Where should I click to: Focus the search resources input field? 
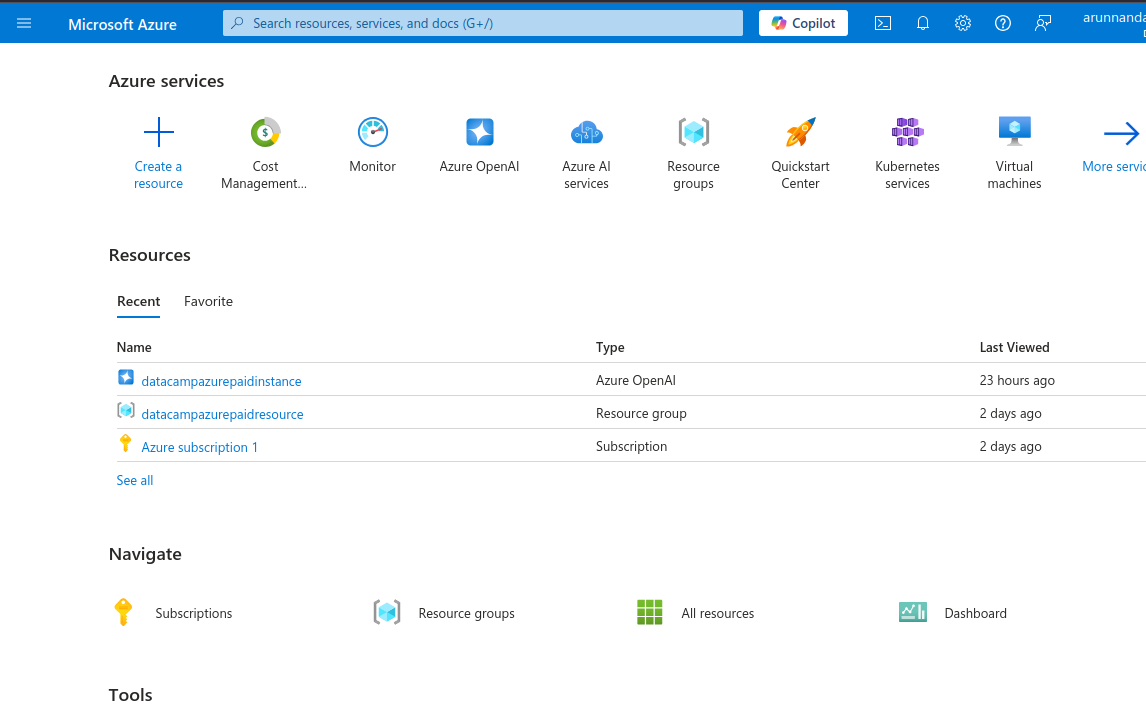(x=482, y=23)
